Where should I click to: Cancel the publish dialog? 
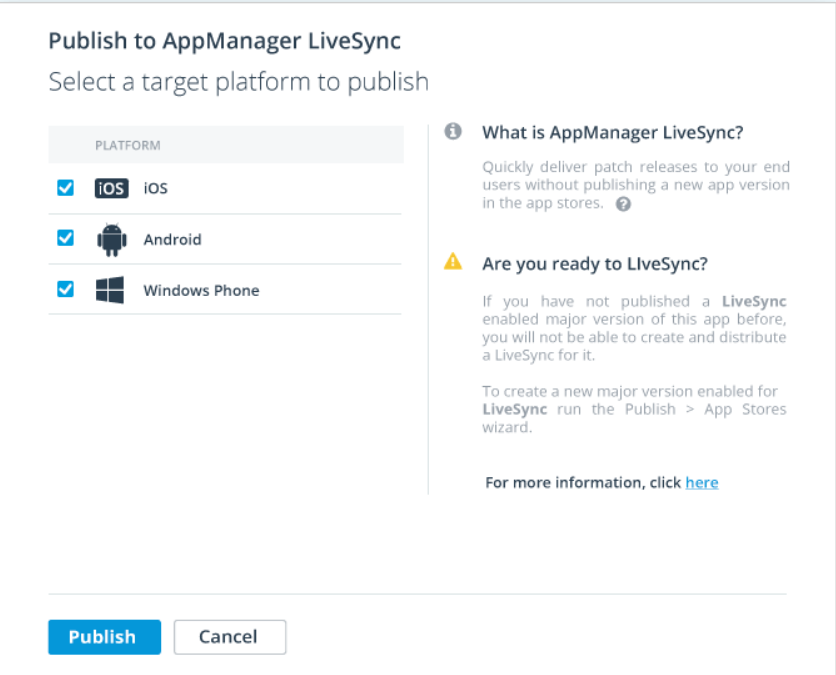click(x=230, y=637)
